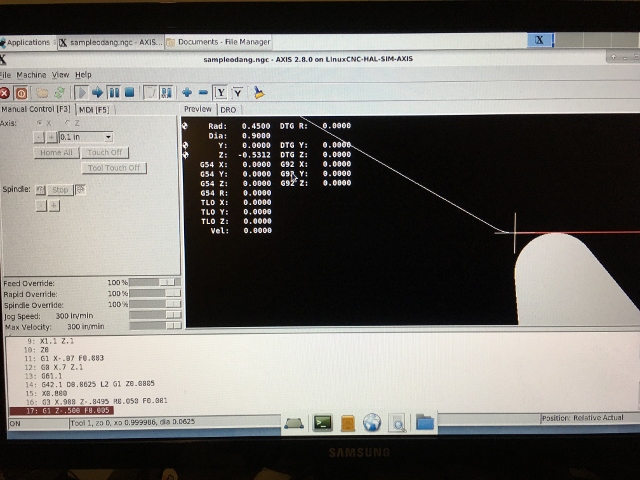The width and height of the screenshot is (640, 480).
Task: Select the Y2 view icon with overline
Action: pyautogui.click(x=238, y=93)
